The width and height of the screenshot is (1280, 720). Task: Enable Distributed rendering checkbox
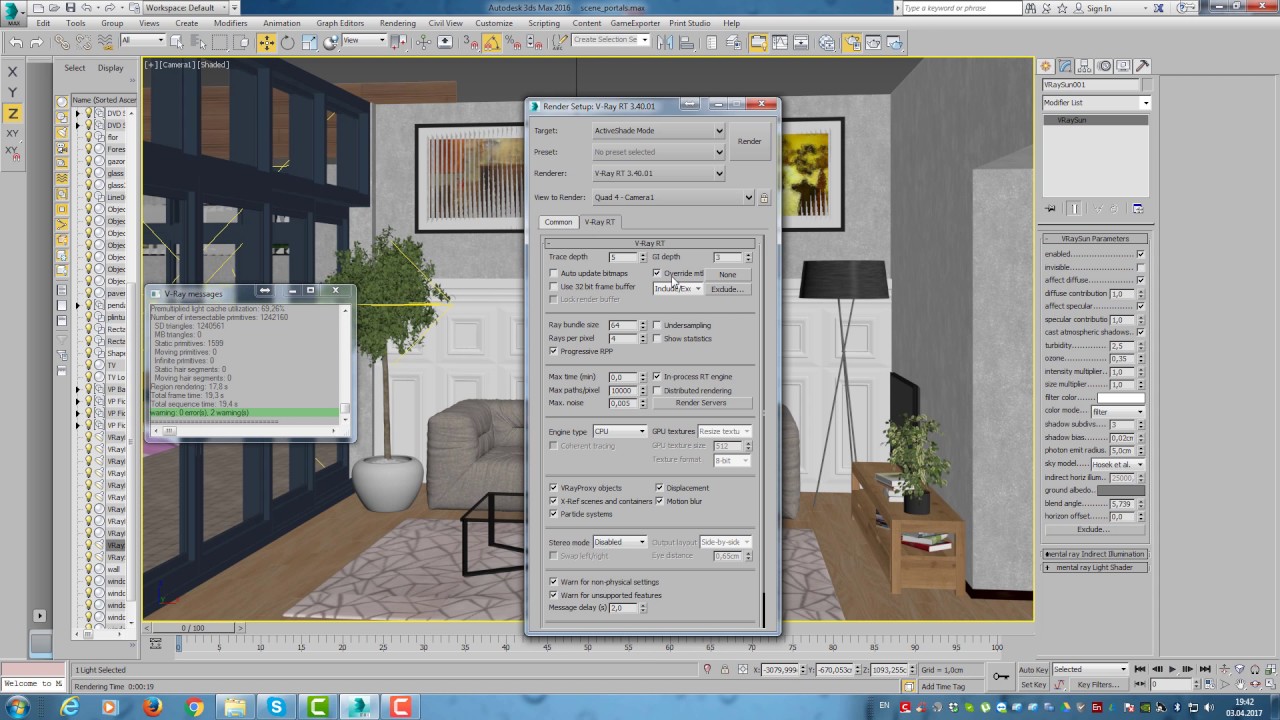coord(657,390)
